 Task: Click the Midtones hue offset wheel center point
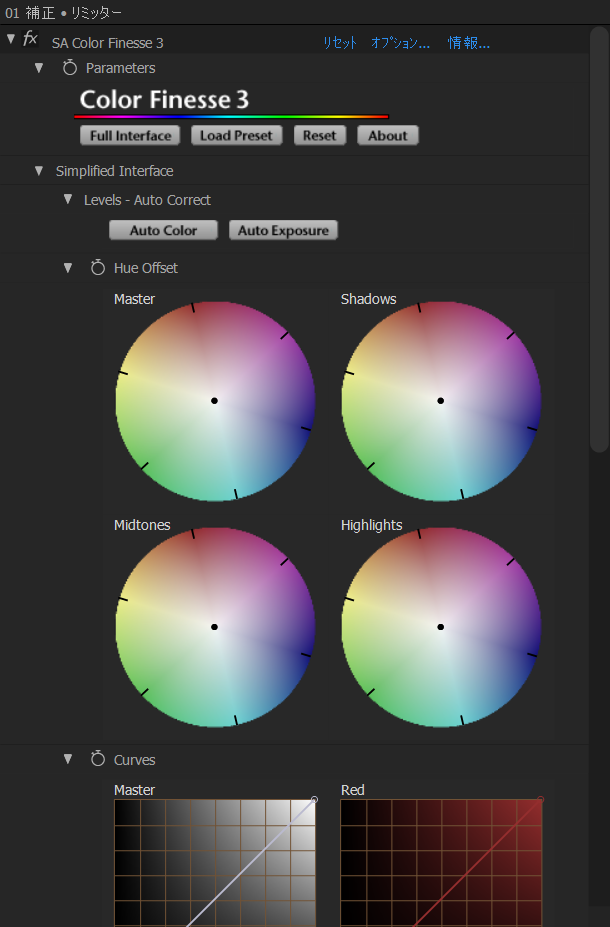pyautogui.click(x=215, y=627)
